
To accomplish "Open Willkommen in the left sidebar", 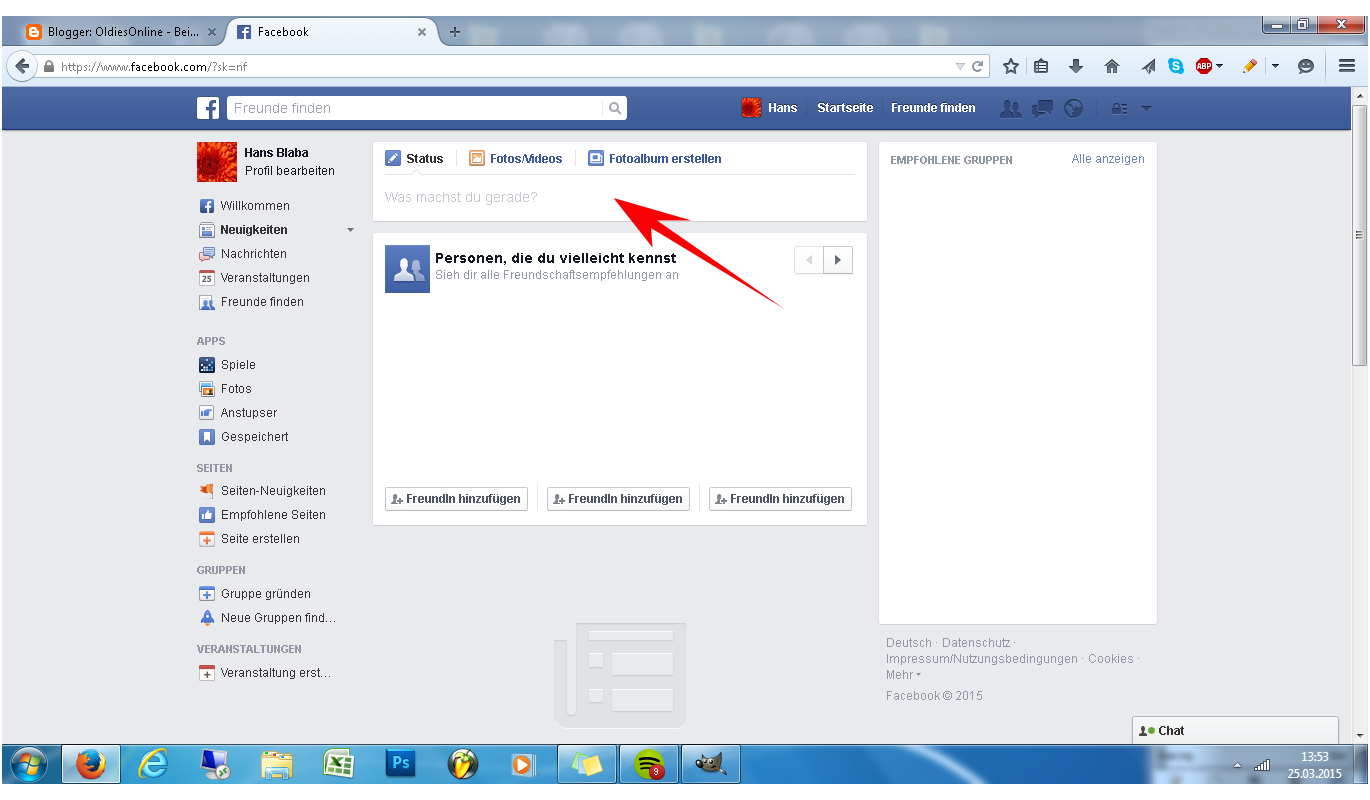I will pos(245,206).
